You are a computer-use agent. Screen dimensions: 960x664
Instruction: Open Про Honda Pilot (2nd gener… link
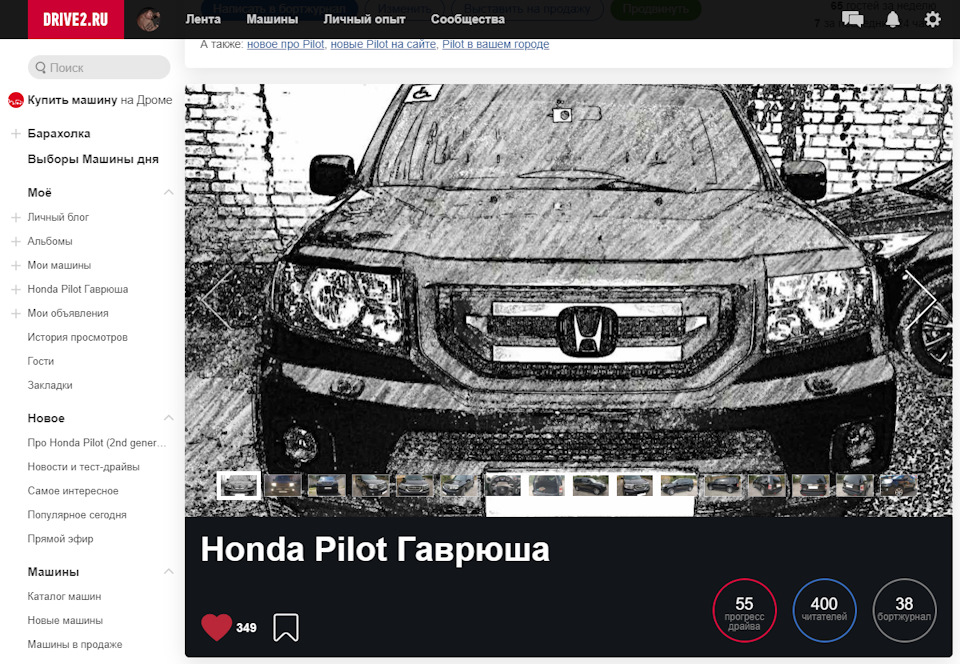[x=97, y=442]
